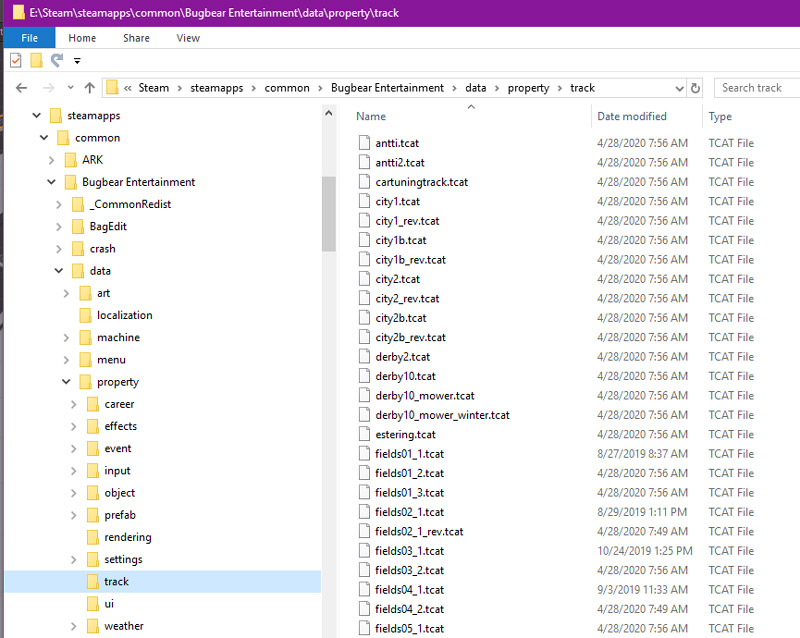
Task: Click common in the address breadcrumb
Action: (x=287, y=88)
